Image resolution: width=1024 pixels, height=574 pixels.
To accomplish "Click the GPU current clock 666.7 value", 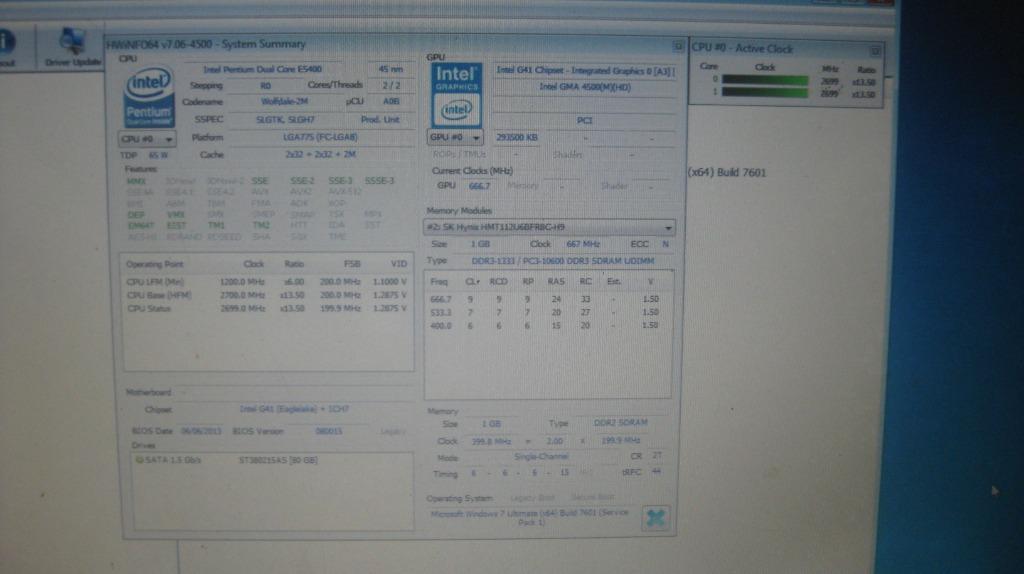I will click(x=479, y=186).
